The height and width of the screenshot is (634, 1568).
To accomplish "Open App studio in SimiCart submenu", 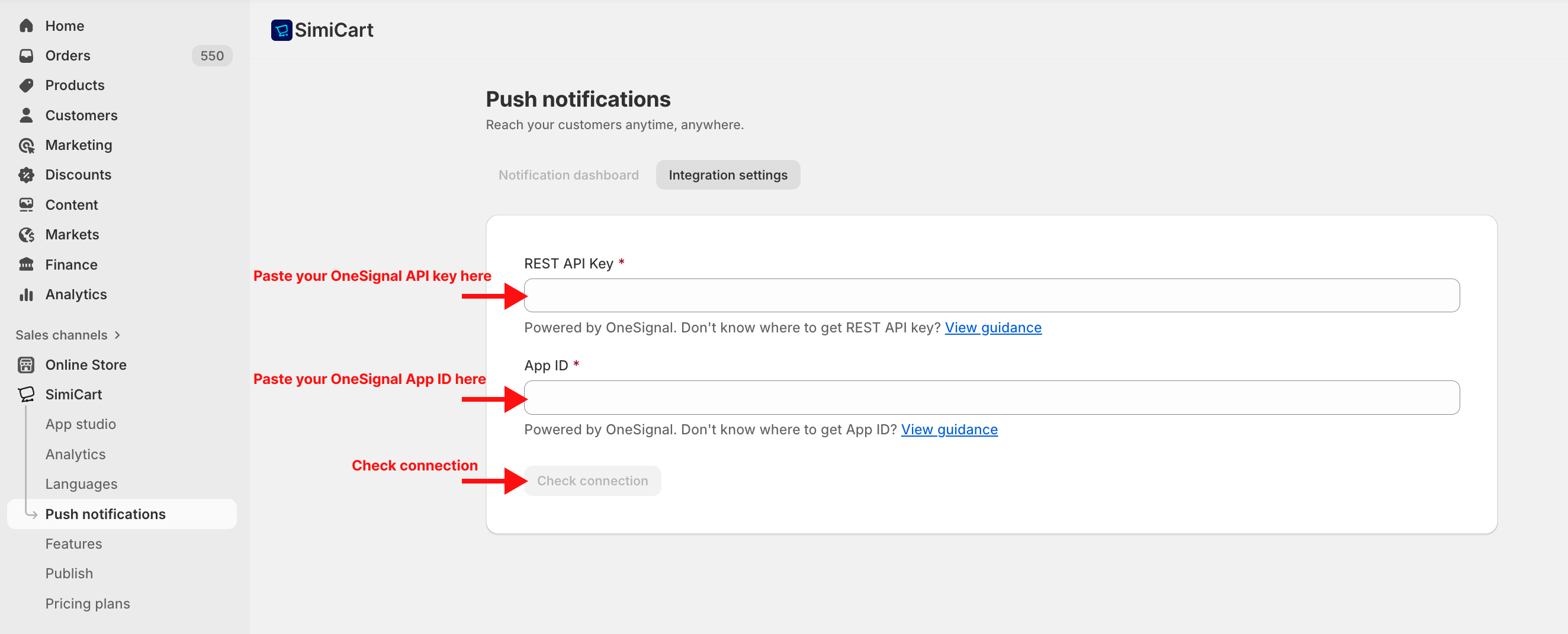I will tap(81, 424).
